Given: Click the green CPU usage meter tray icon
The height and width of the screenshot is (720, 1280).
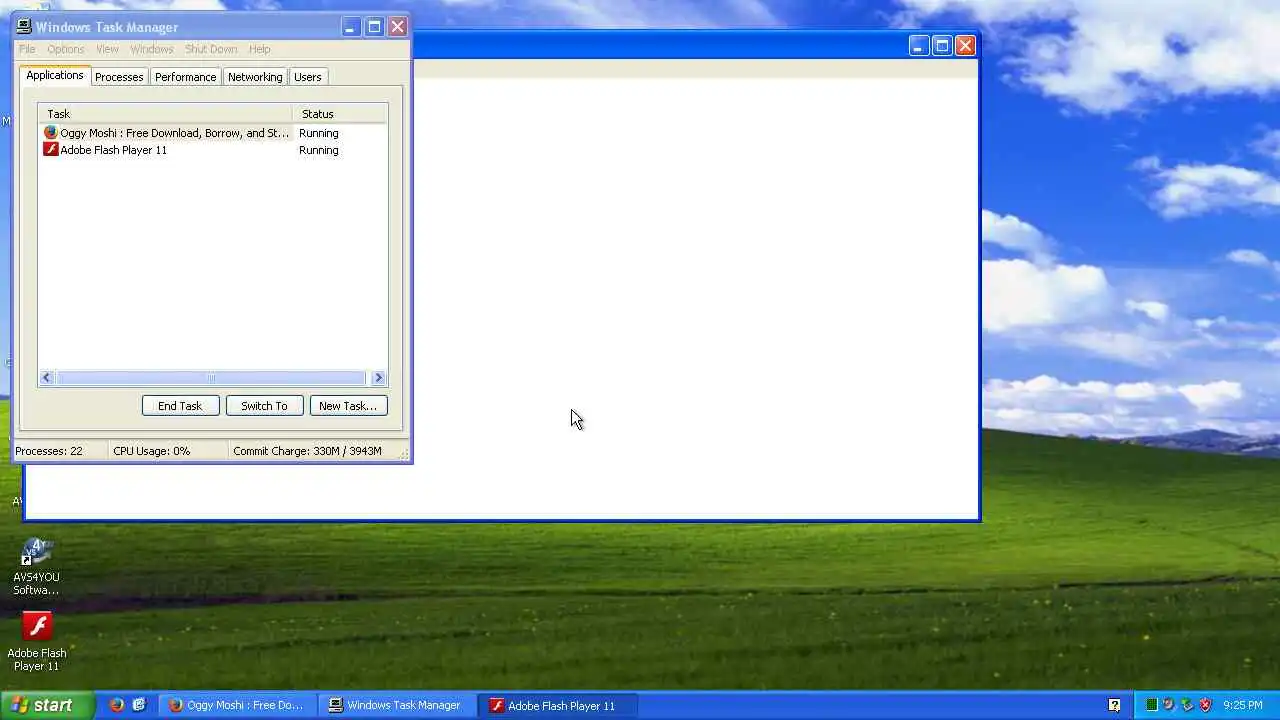Looking at the screenshot, I should [1151, 705].
